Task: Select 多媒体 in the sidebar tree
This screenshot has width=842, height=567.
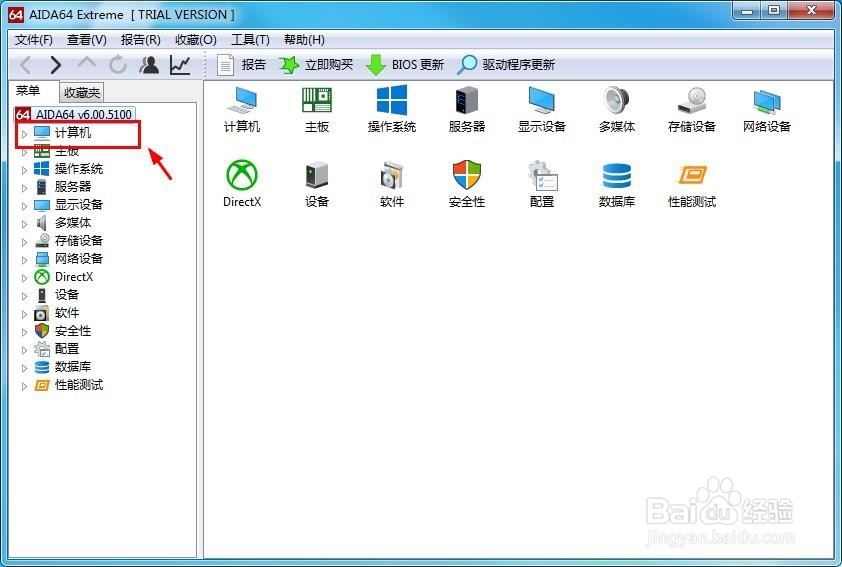Action: (x=63, y=223)
